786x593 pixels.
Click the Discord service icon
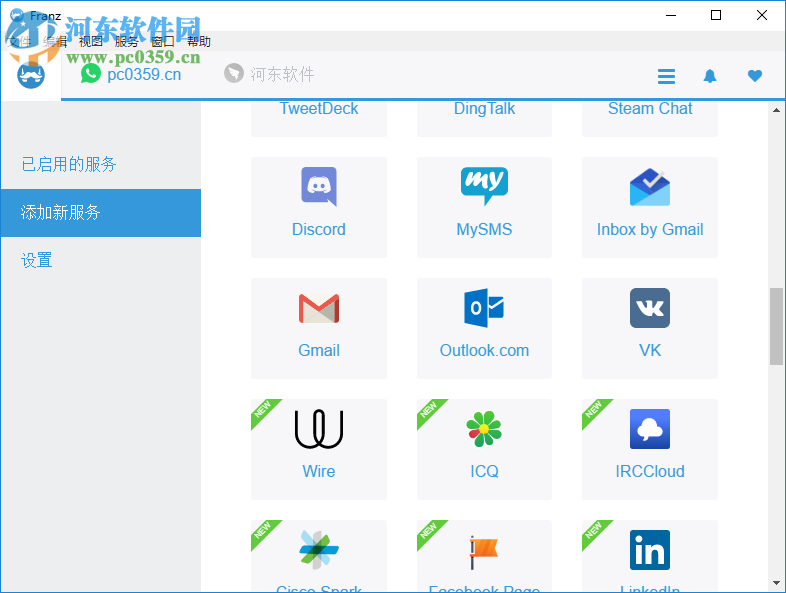tap(319, 186)
